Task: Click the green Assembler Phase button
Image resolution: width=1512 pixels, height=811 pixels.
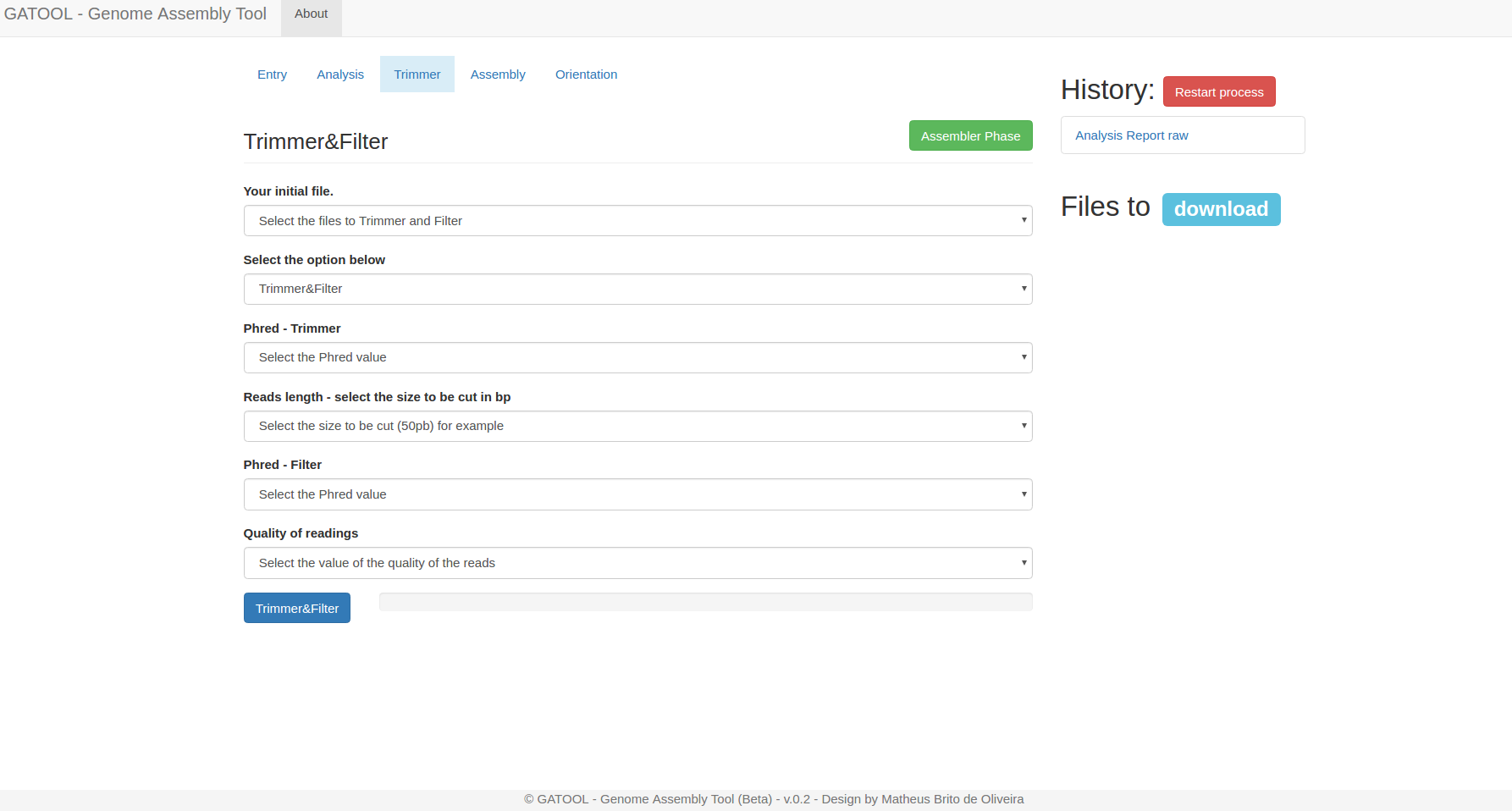Action: pyautogui.click(x=970, y=135)
